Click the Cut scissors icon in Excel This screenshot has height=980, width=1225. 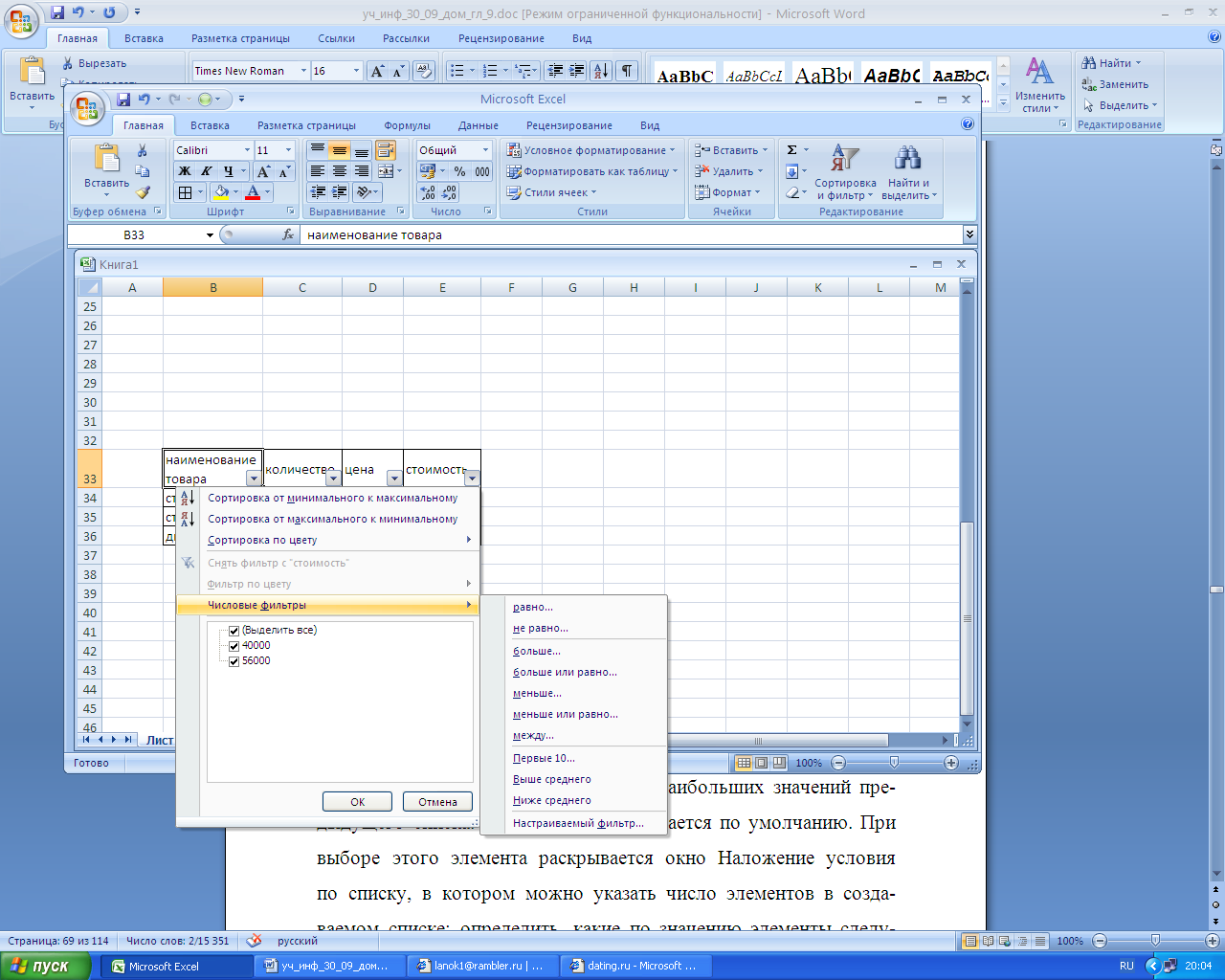point(143,150)
